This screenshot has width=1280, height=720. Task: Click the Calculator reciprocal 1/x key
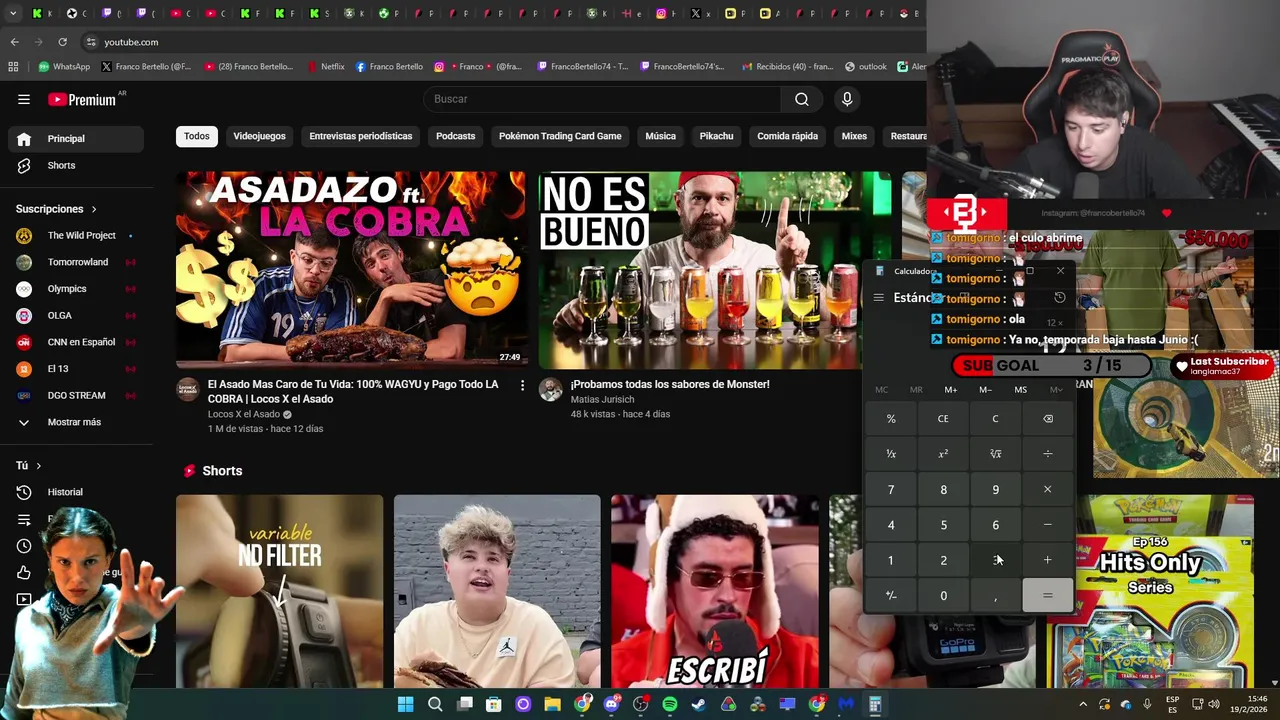click(891, 454)
